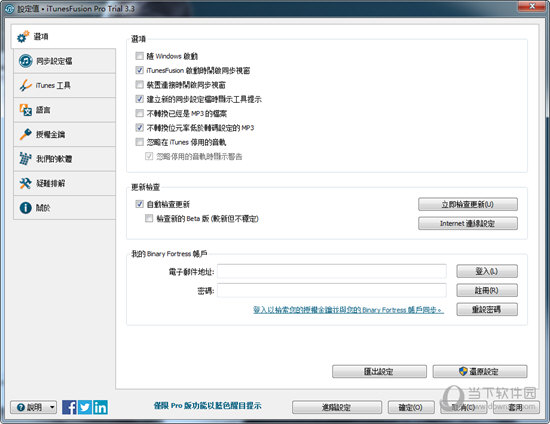The image size is (550, 424).
Task: Open the Facebook share icon
Action: pyautogui.click(x=69, y=407)
